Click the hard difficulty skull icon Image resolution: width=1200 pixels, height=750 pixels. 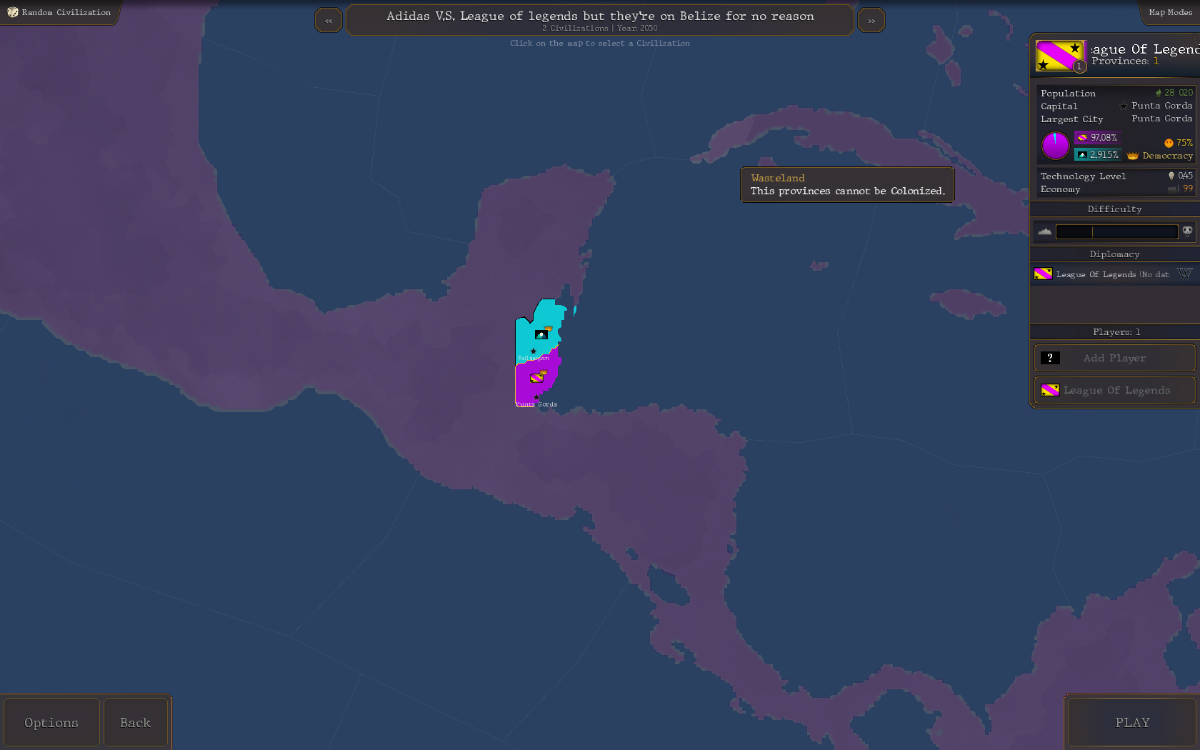click(1187, 231)
